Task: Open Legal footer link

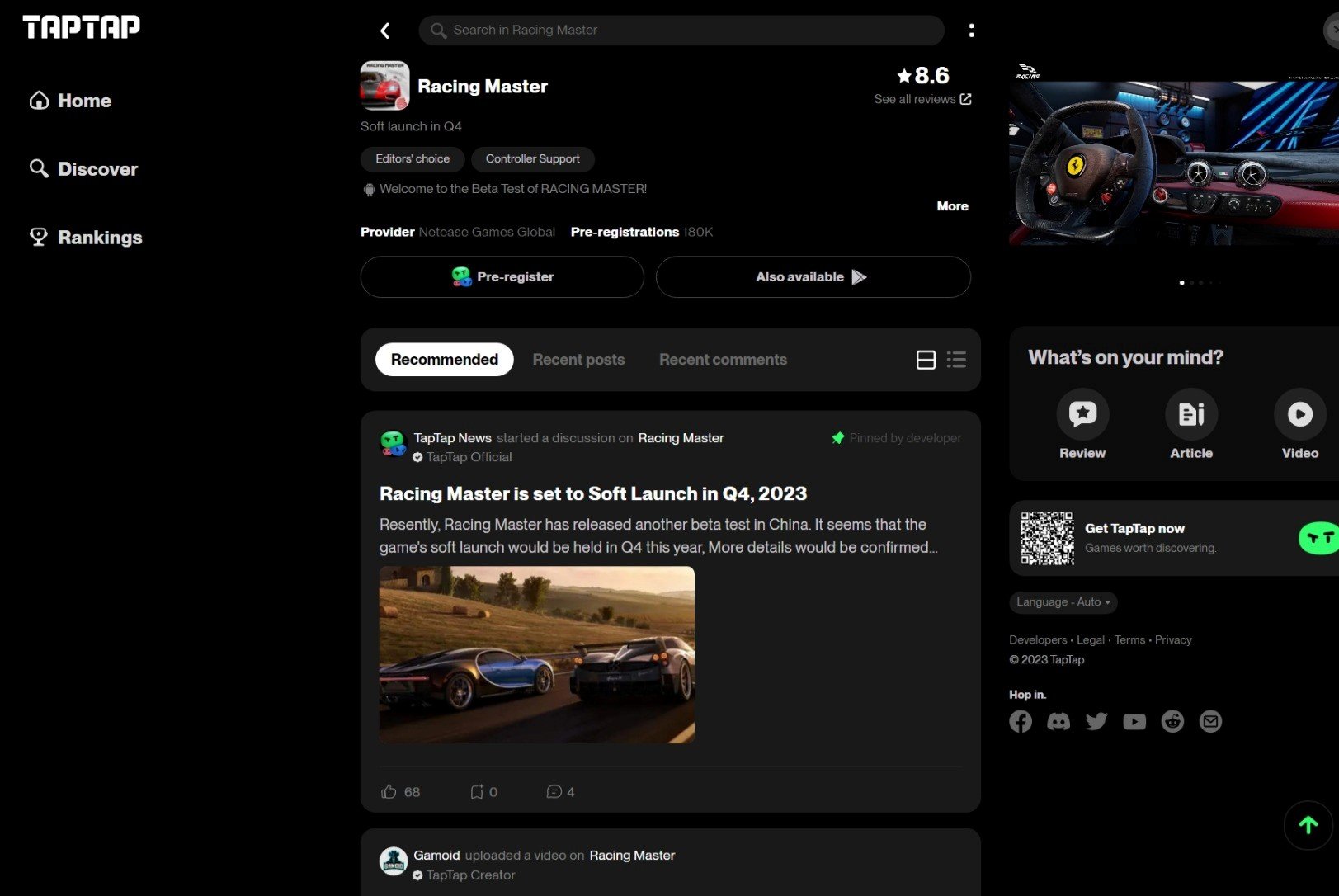Action: pyautogui.click(x=1090, y=640)
